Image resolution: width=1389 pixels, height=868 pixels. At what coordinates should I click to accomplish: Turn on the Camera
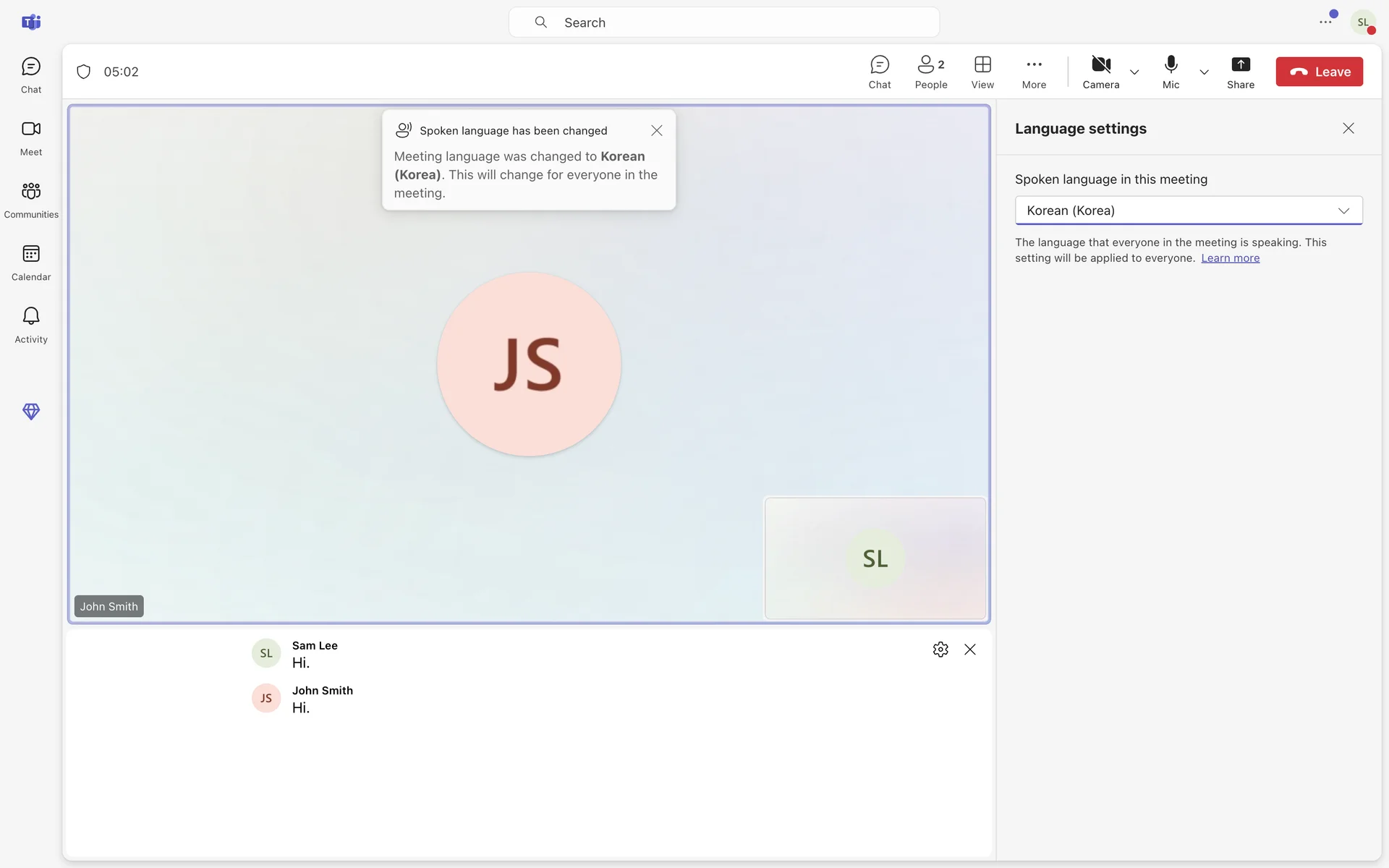pos(1100,72)
